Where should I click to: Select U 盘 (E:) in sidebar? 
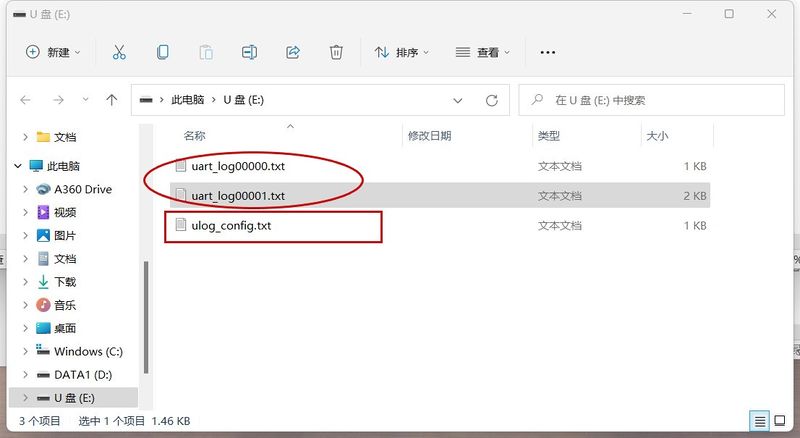pos(73,398)
